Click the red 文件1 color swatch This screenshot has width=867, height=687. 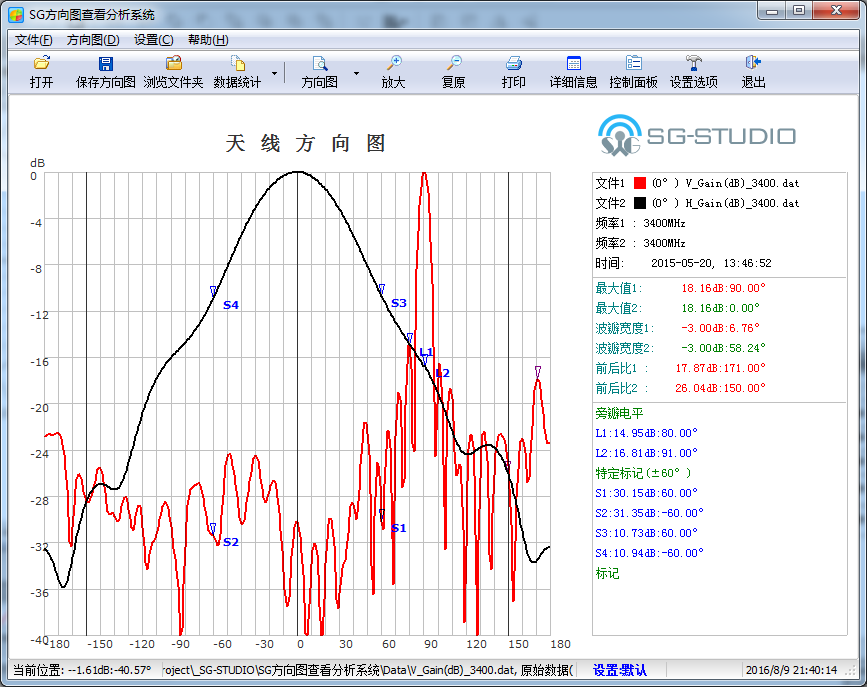click(640, 184)
